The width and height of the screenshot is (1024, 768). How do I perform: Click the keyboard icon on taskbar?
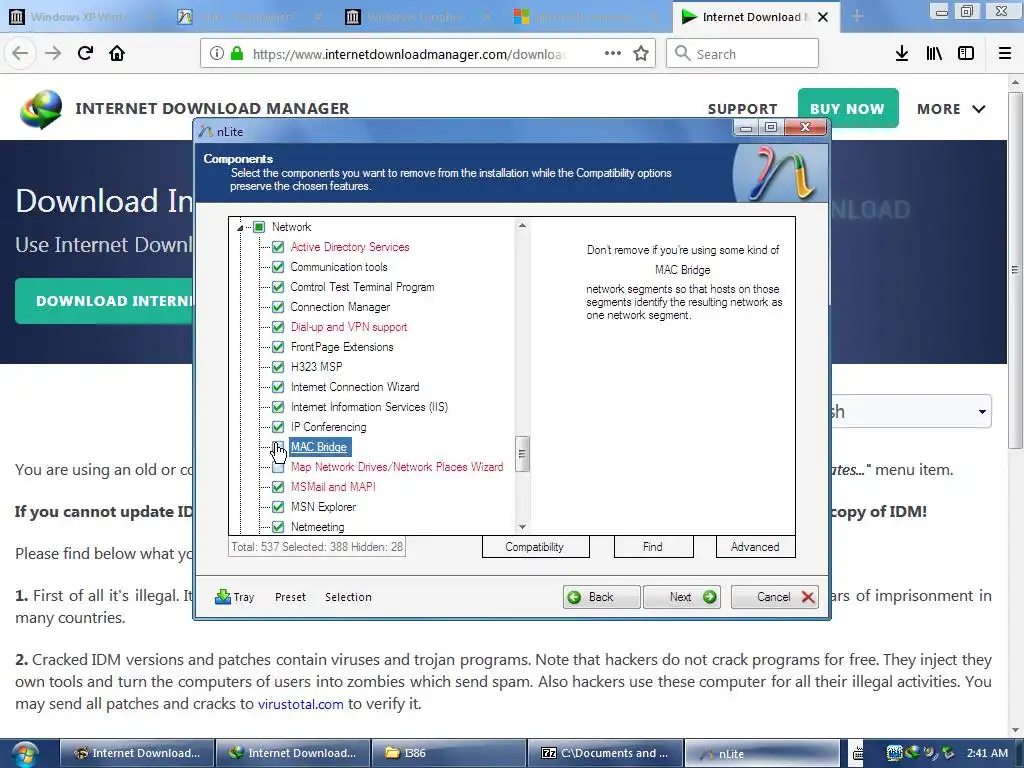click(x=858, y=754)
